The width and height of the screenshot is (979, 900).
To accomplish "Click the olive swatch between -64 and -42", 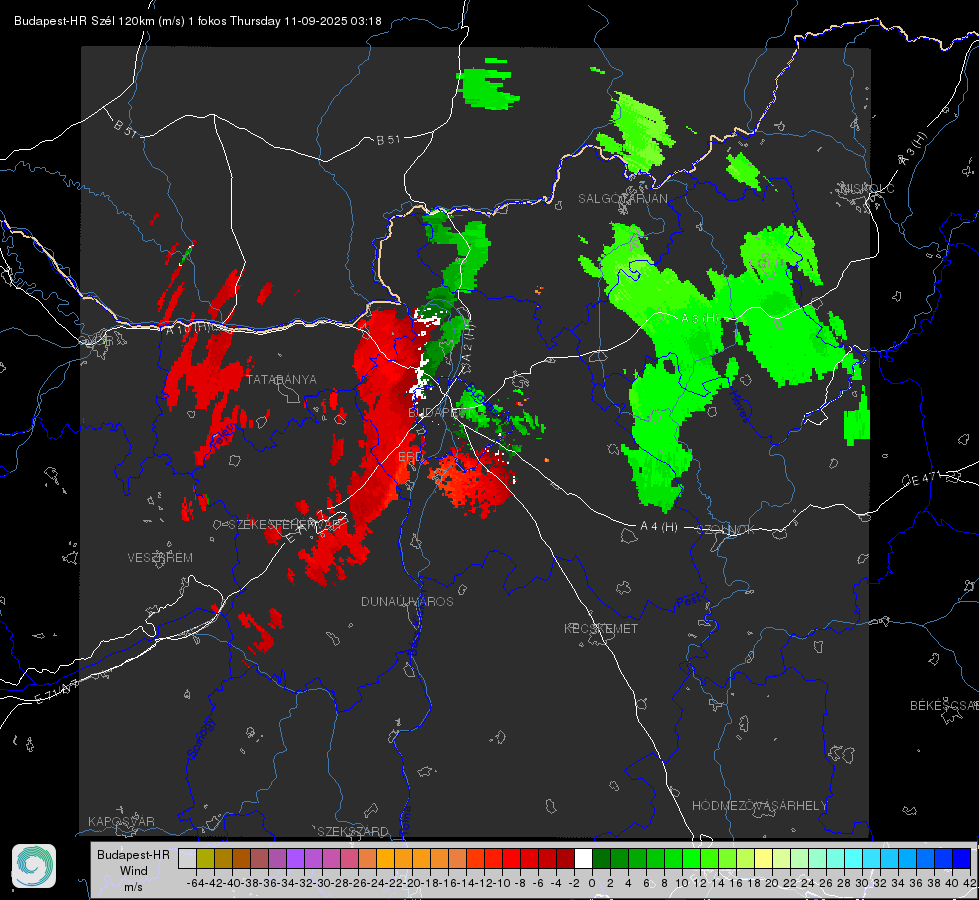I will point(205,859).
